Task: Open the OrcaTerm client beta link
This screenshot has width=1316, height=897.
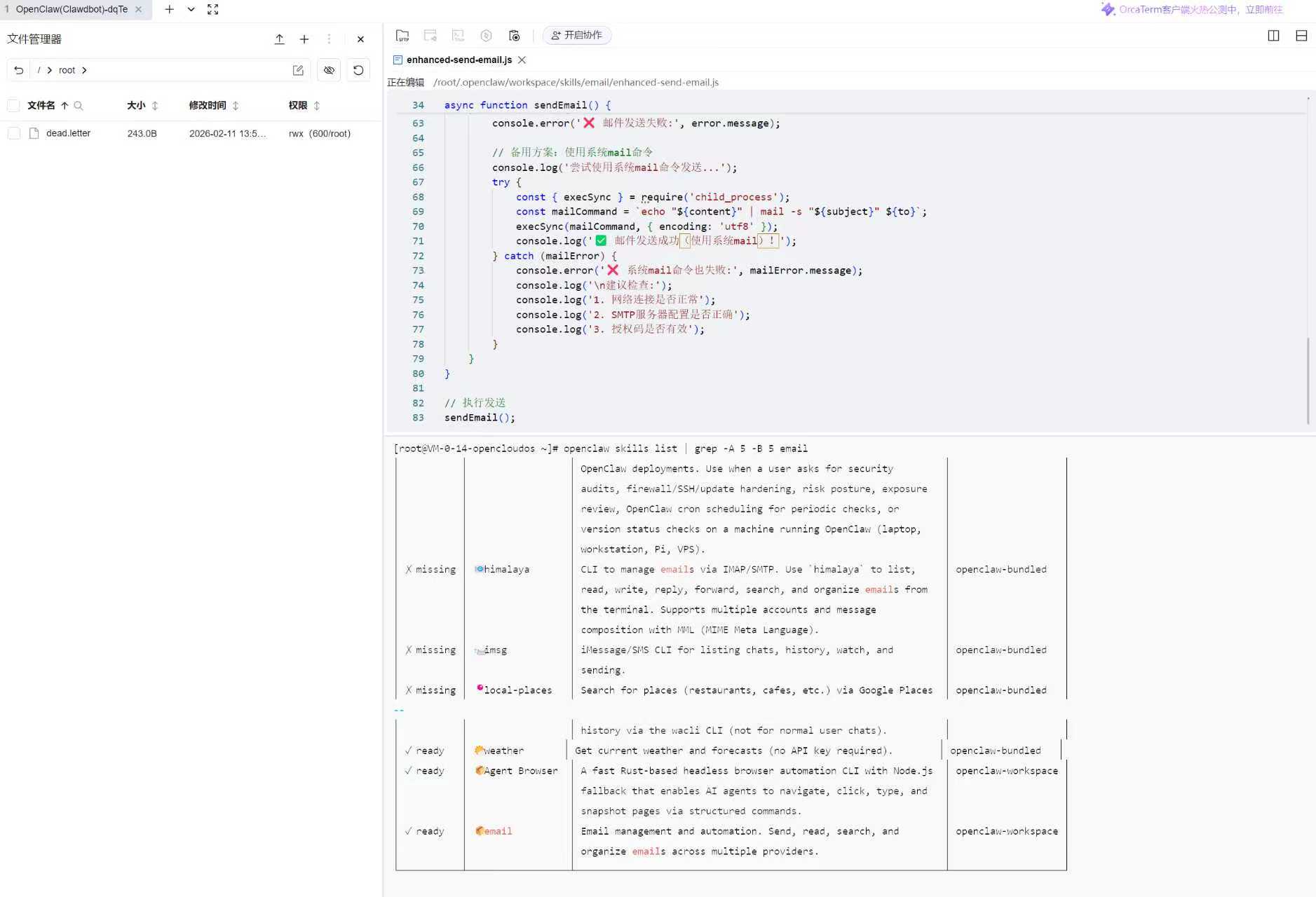Action: click(1200, 9)
